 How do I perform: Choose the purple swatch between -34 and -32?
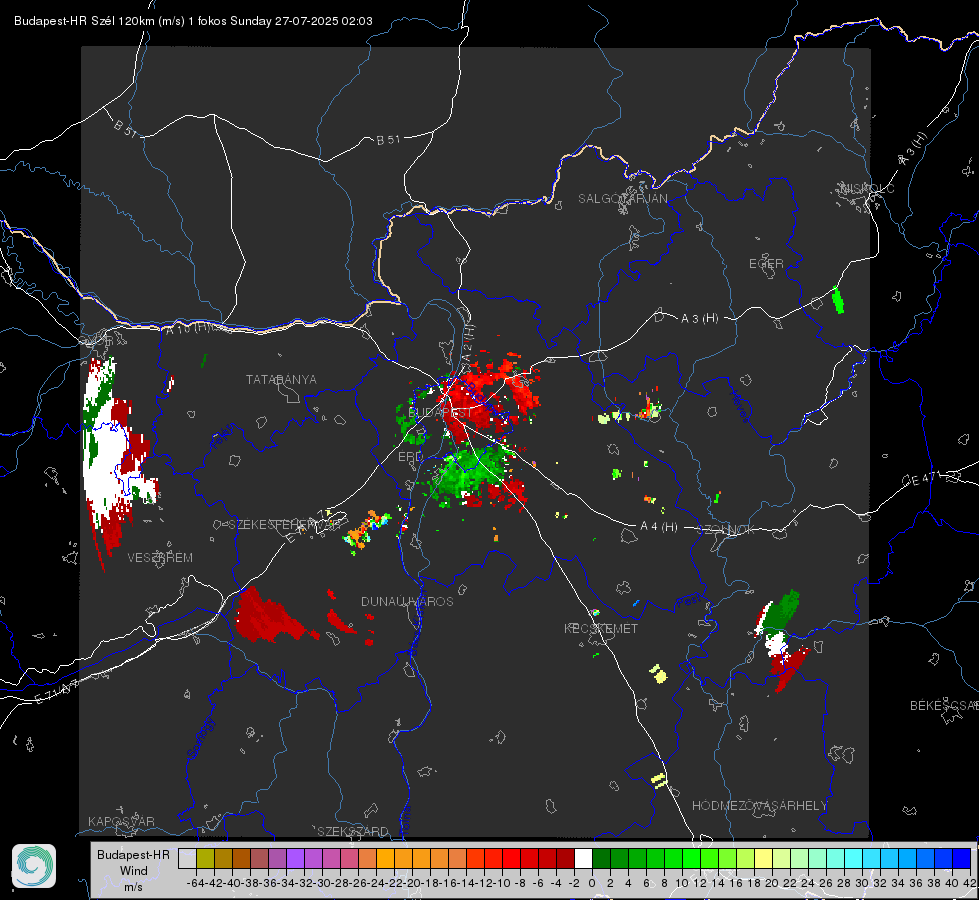click(x=295, y=858)
